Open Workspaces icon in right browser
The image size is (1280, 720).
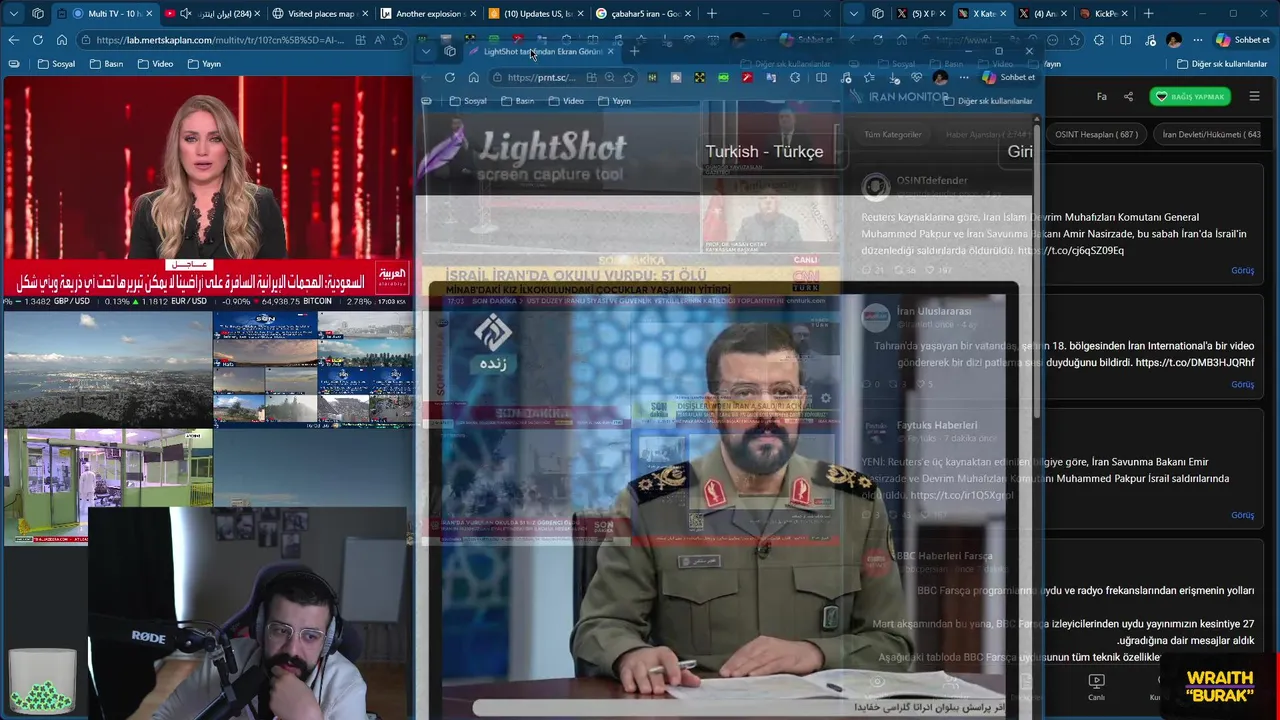click(878, 14)
